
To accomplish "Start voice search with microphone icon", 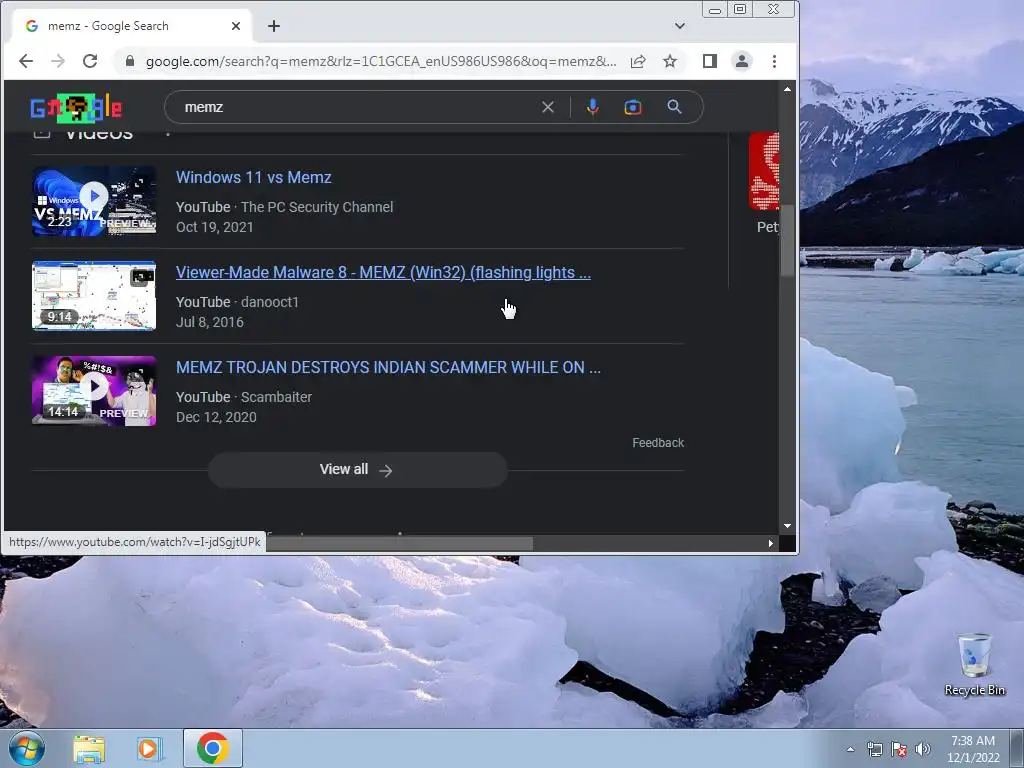I will click(x=592, y=107).
